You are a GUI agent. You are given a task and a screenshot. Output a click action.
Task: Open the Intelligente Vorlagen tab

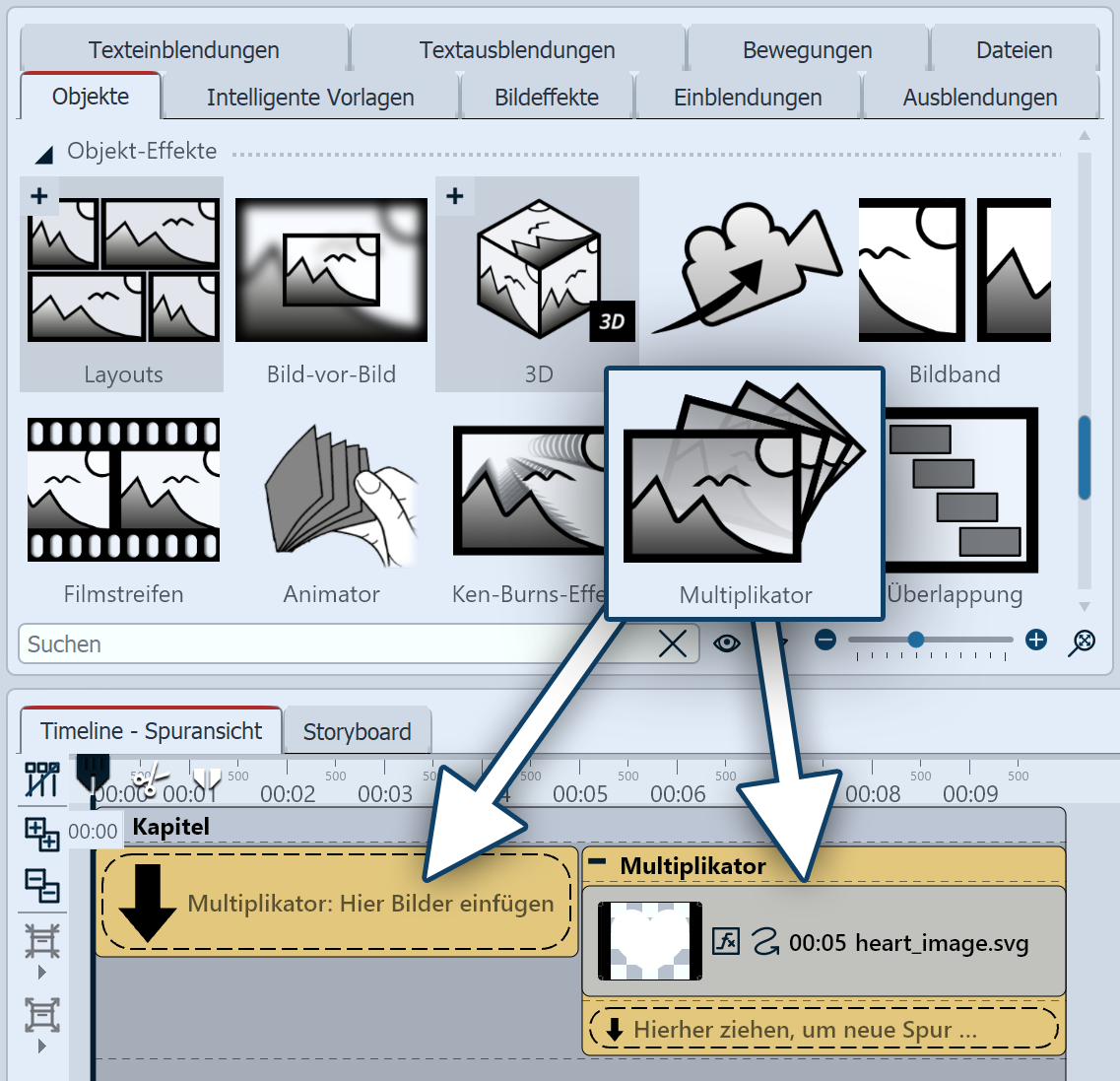click(310, 98)
